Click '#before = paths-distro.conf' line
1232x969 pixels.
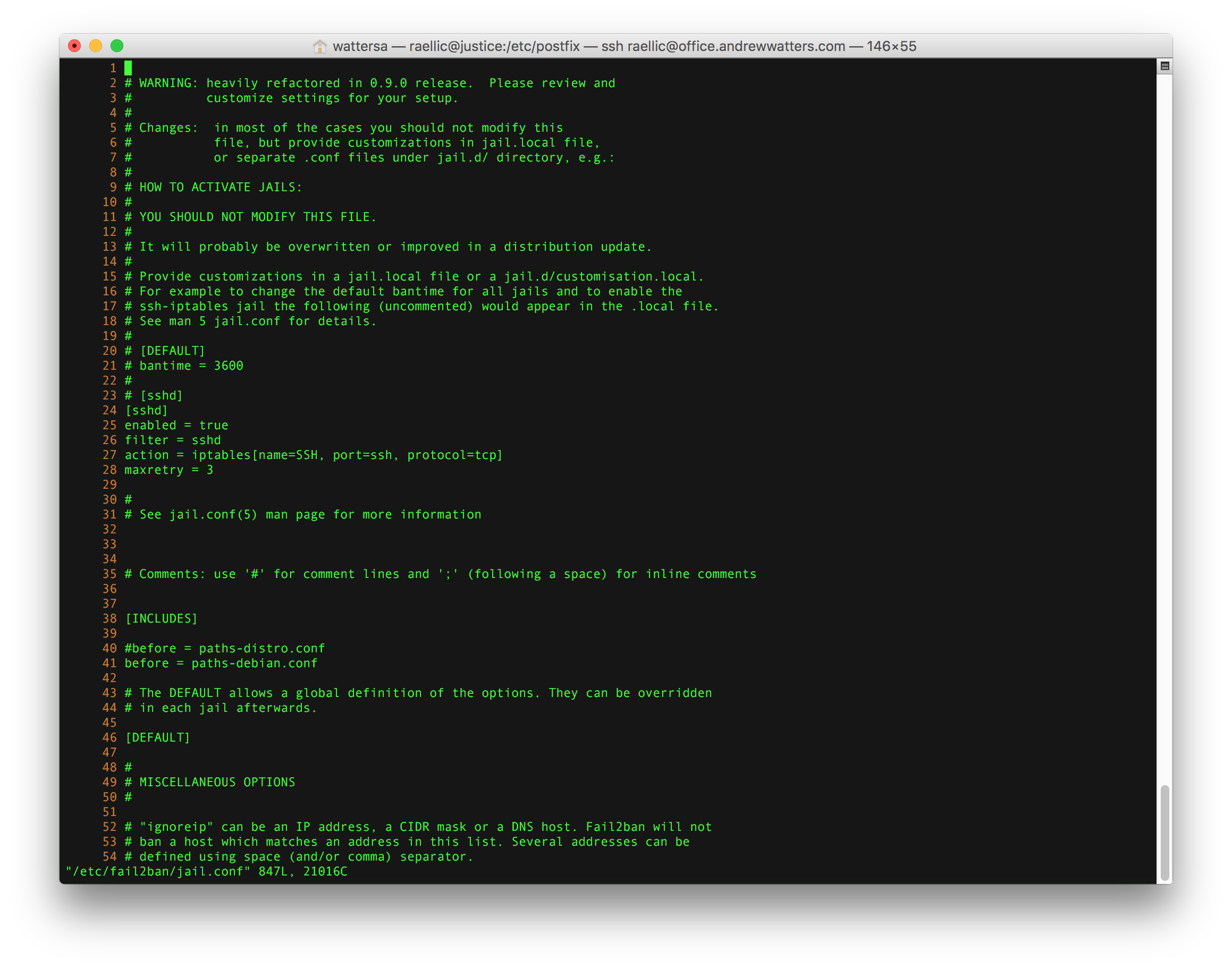tap(225, 649)
